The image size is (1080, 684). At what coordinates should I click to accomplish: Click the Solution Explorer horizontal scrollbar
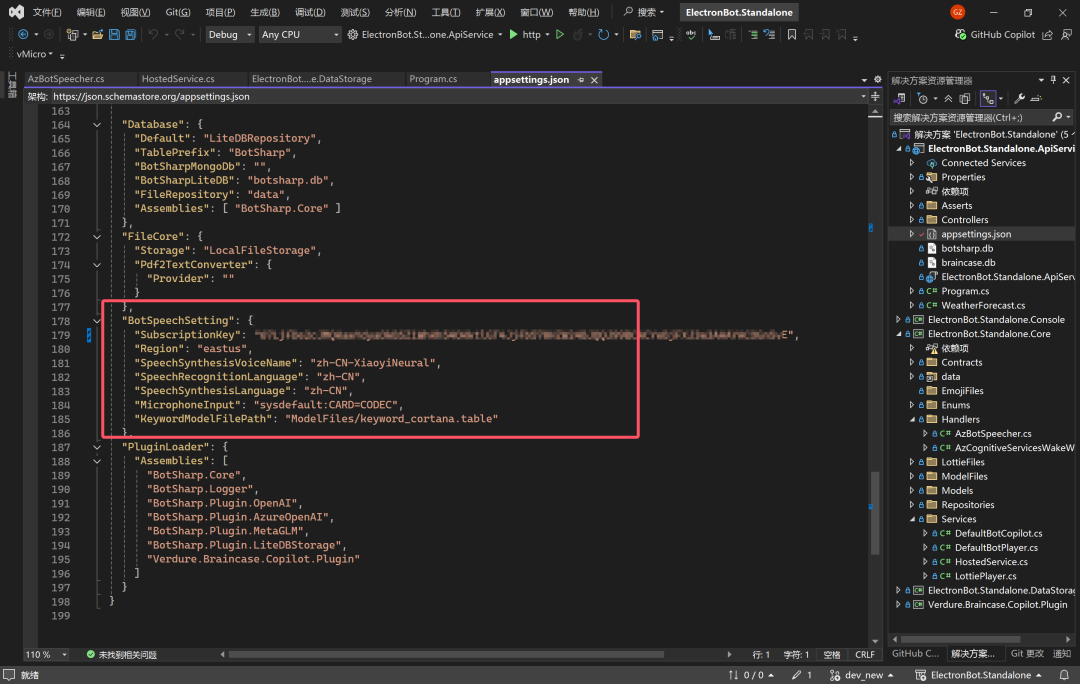960,639
